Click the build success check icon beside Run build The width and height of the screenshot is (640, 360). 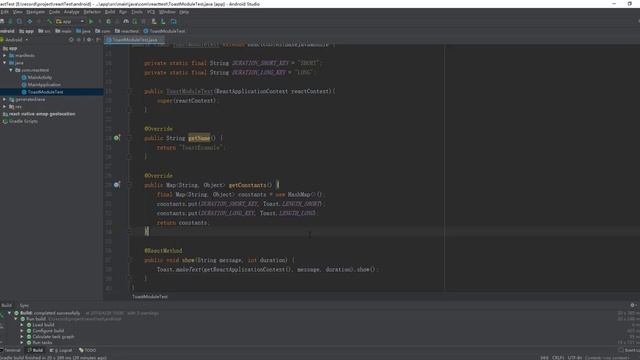point(23,319)
